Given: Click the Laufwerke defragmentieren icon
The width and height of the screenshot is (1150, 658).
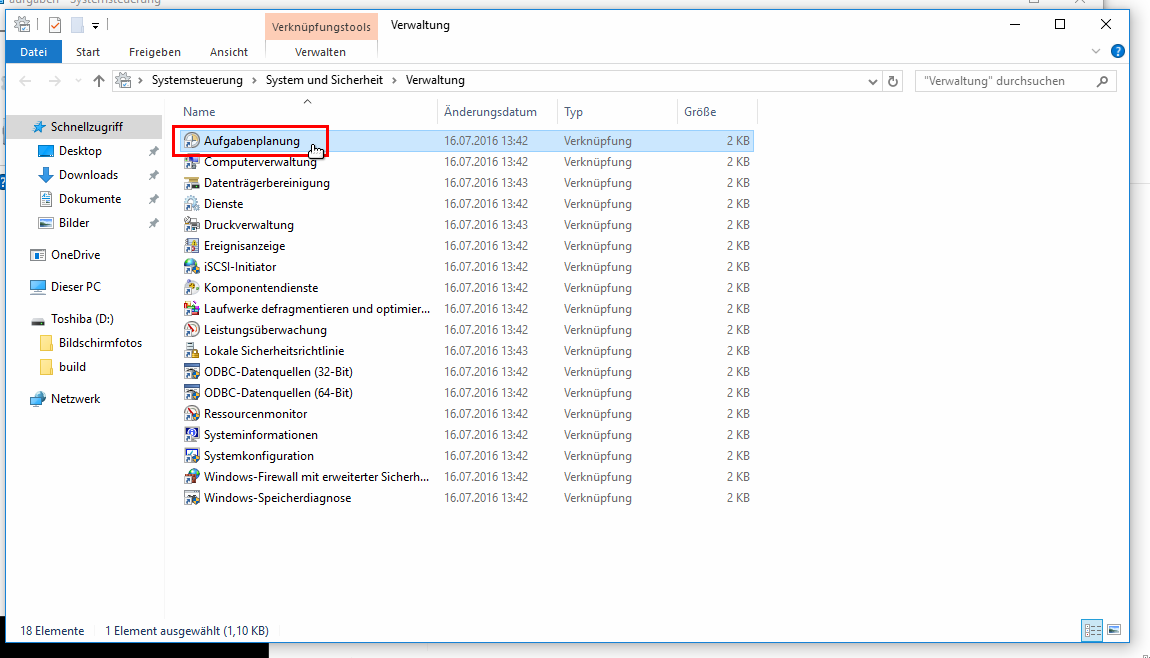Looking at the screenshot, I should [x=191, y=309].
